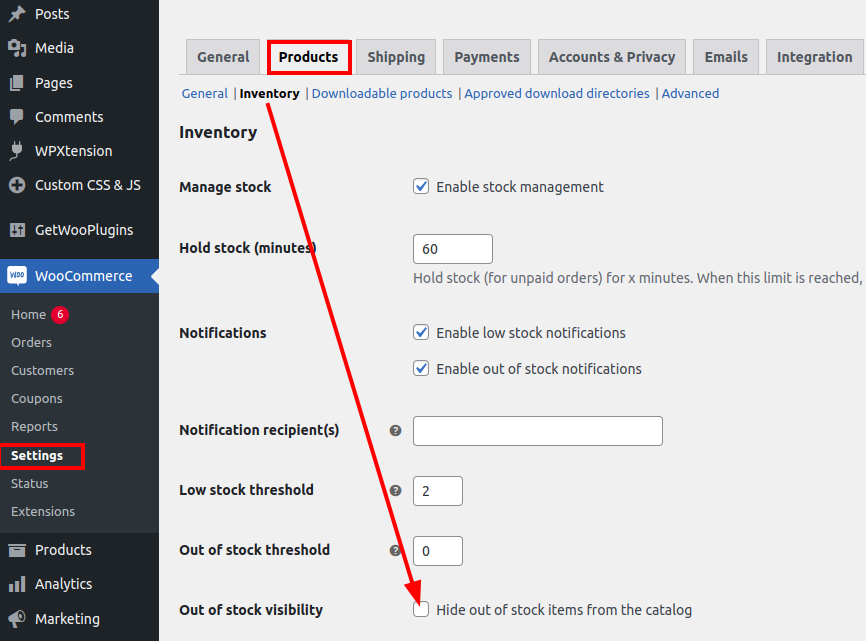Click the Custom CSS & JS plus icon

[17, 185]
